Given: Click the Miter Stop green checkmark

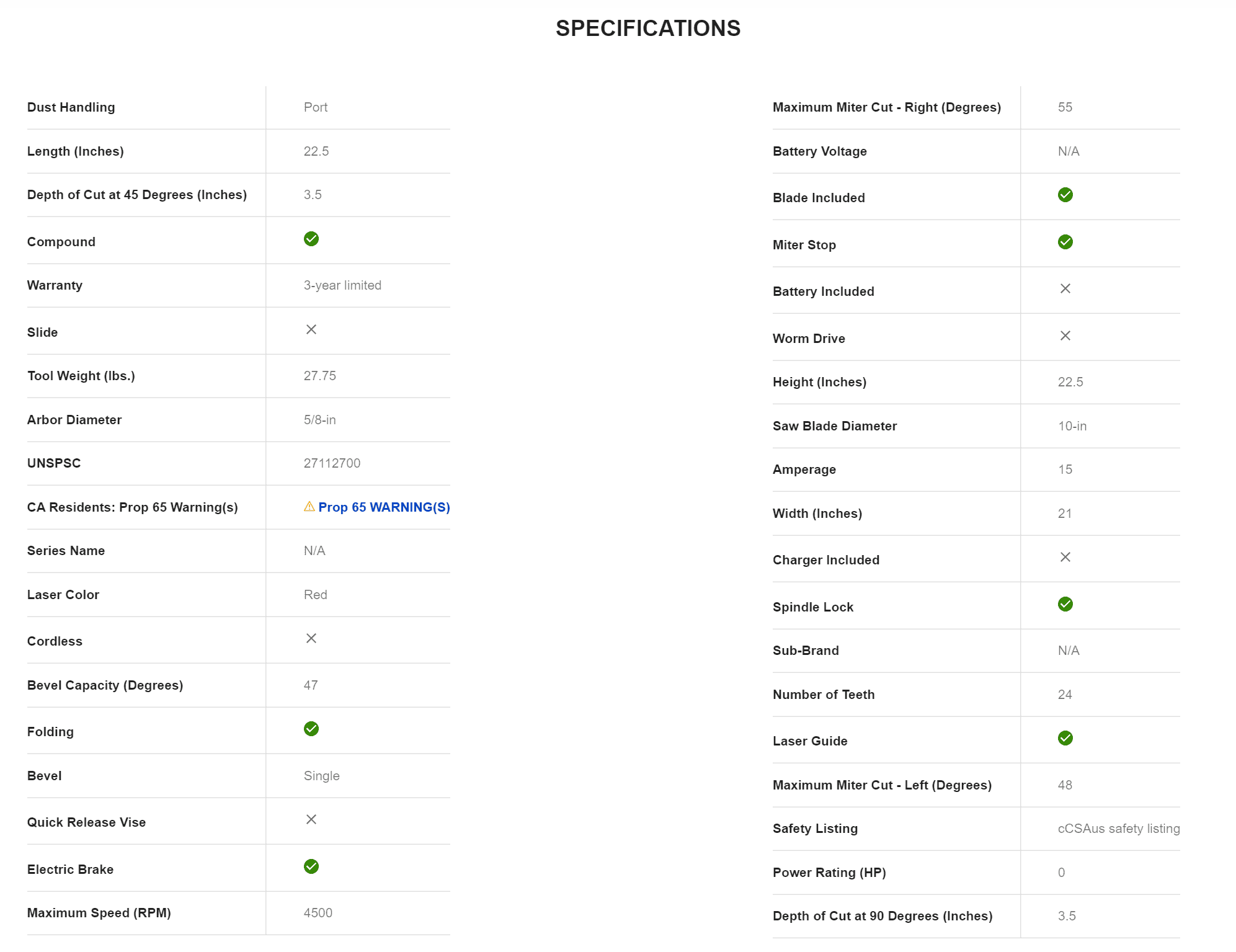Looking at the screenshot, I should click(x=1065, y=242).
